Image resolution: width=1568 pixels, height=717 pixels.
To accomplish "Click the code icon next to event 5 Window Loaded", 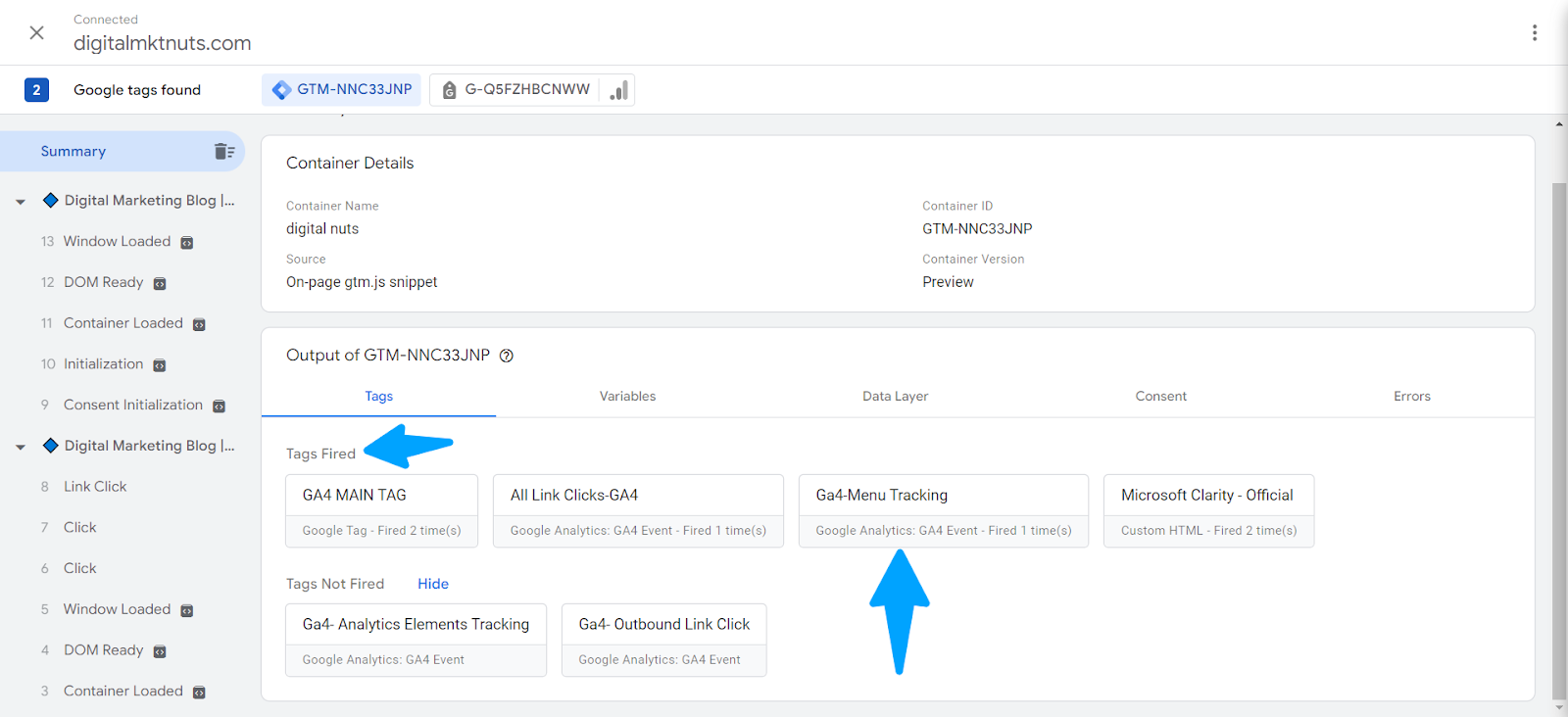I will pos(187,611).
